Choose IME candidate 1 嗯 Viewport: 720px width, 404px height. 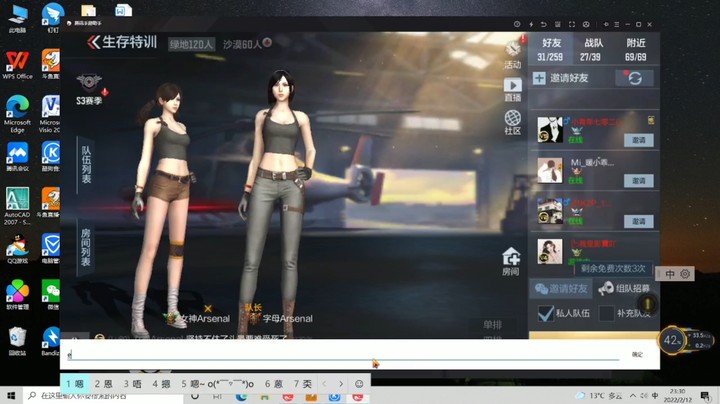point(75,384)
